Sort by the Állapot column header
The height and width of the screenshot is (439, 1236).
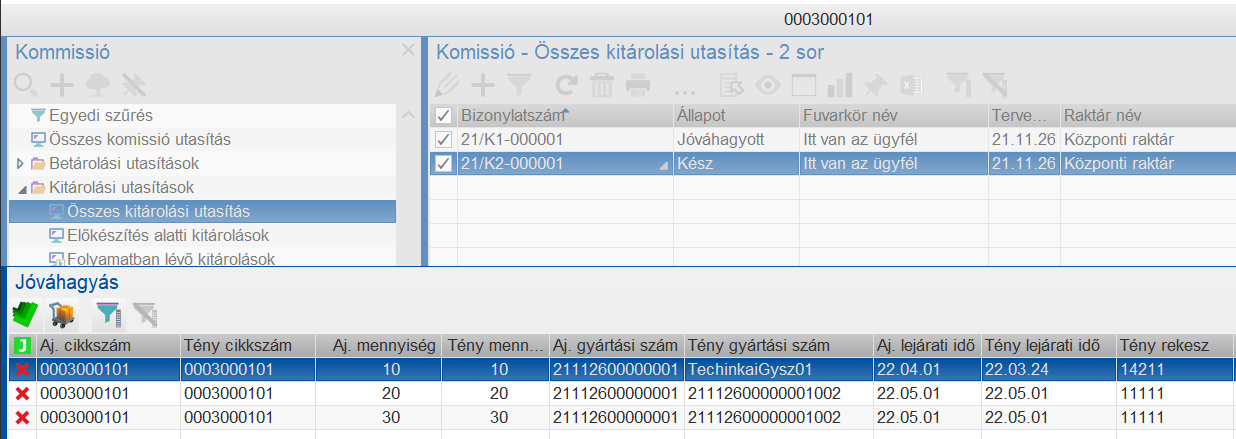pyautogui.click(x=734, y=114)
